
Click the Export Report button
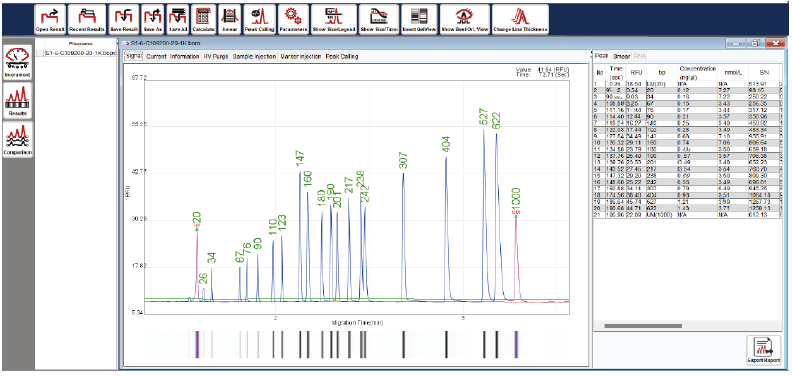pos(763,351)
